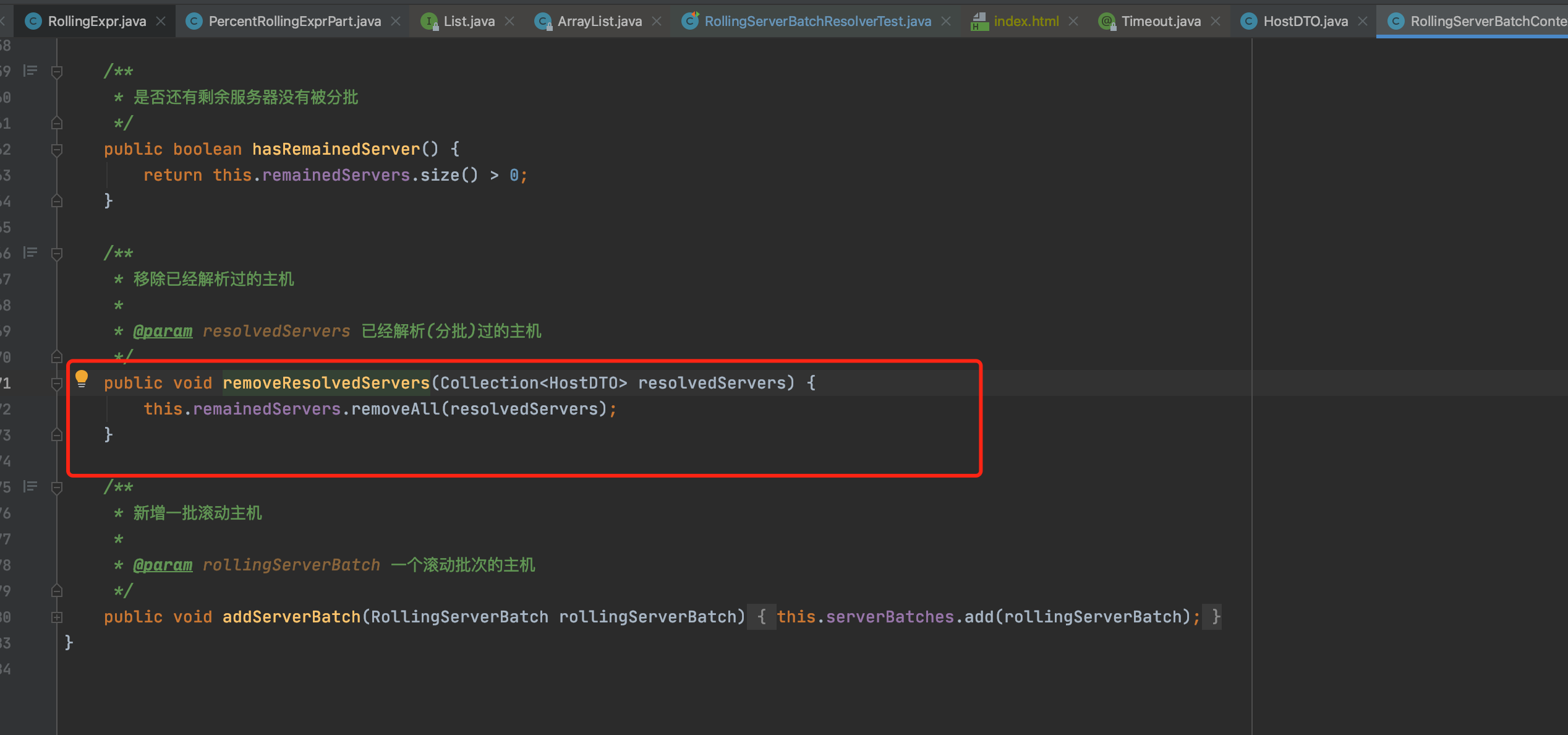Screen dimensions: 1568x735
Task: Click the yellow lightbulb intention icon
Action: click(x=82, y=378)
